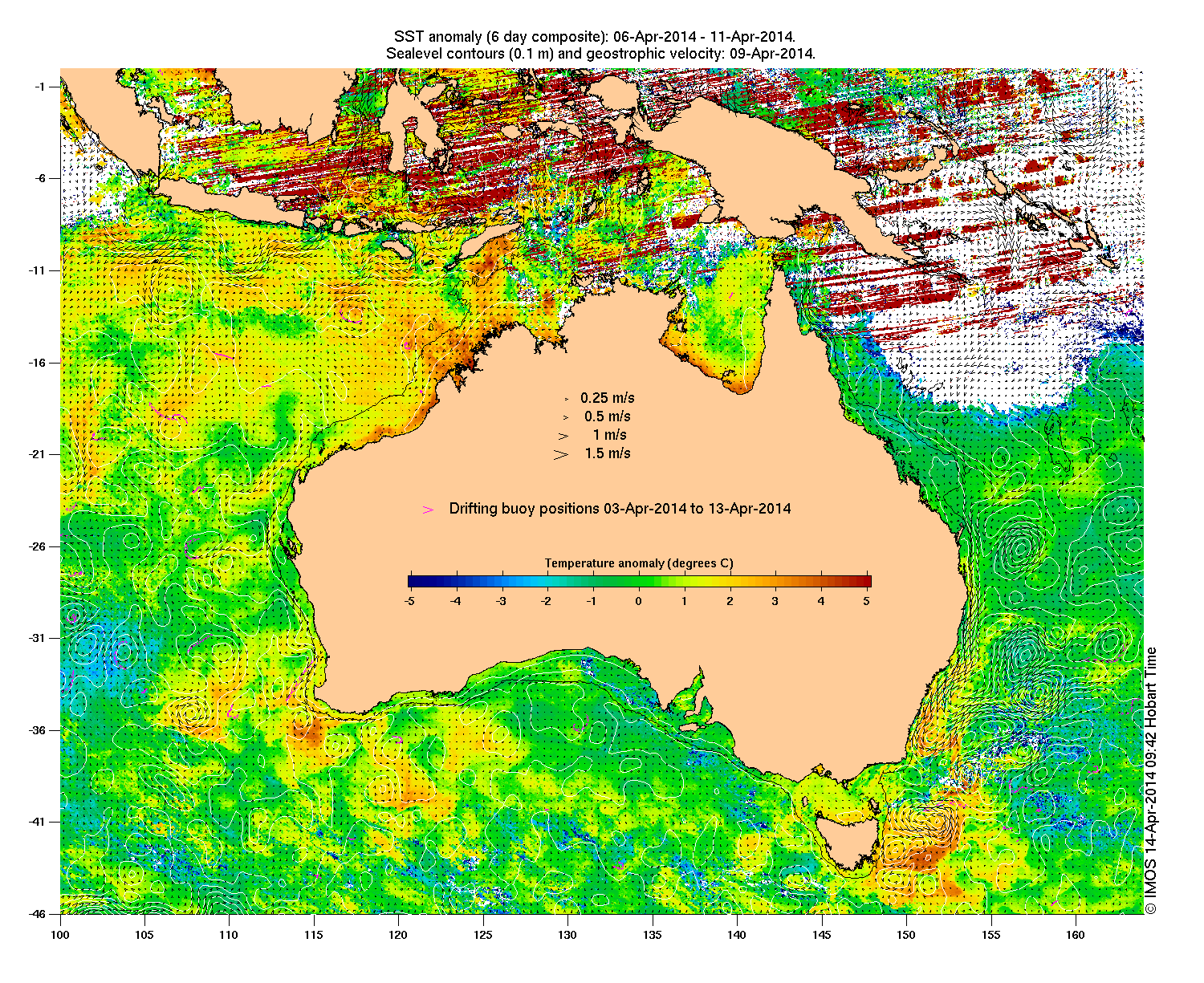This screenshot has width=1204, height=983.
Task: Click longitude tick label 140
Action: (737, 935)
